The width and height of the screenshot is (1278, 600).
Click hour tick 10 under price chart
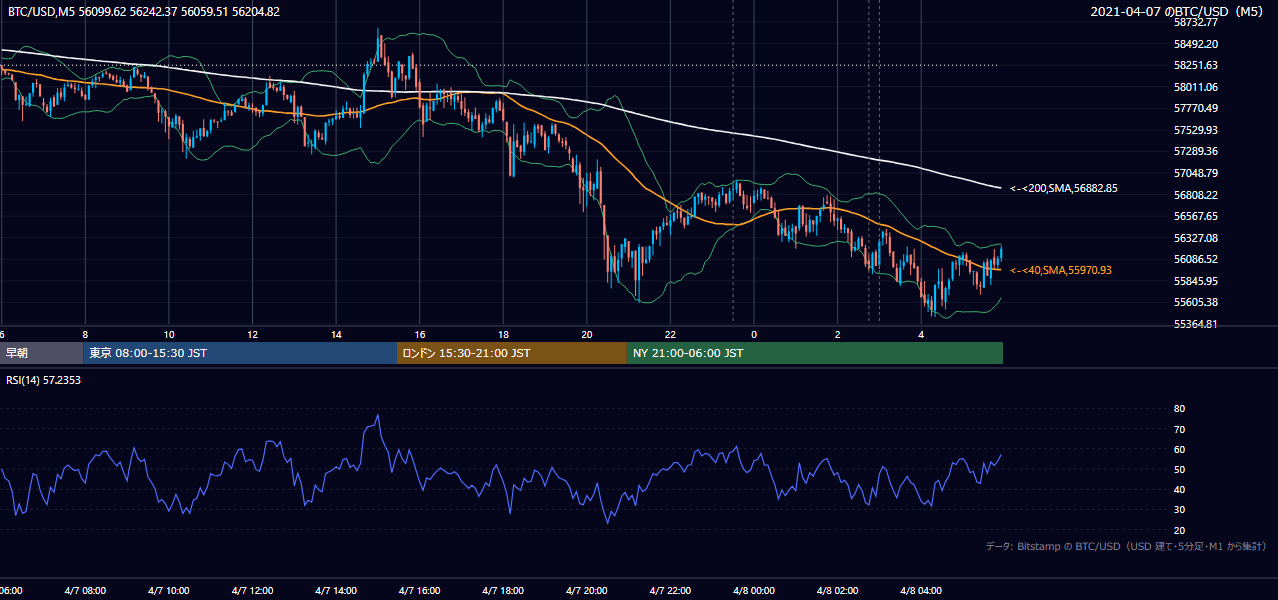[x=169, y=334]
